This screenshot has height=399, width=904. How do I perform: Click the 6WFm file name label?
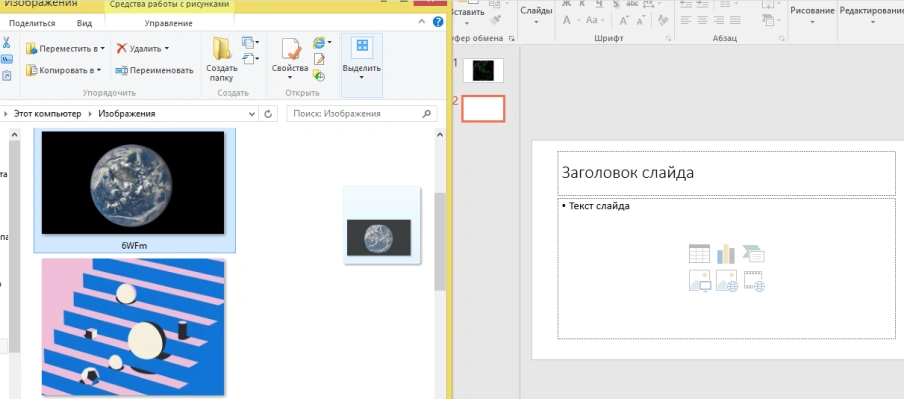(134, 245)
